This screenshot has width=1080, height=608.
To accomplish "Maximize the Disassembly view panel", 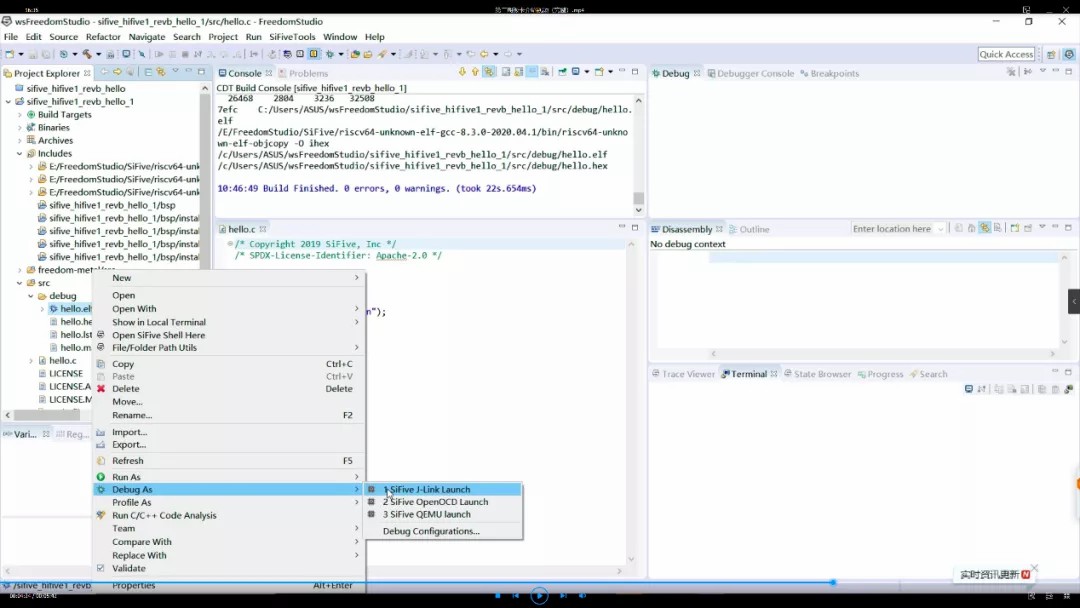I will (x=1068, y=227).
